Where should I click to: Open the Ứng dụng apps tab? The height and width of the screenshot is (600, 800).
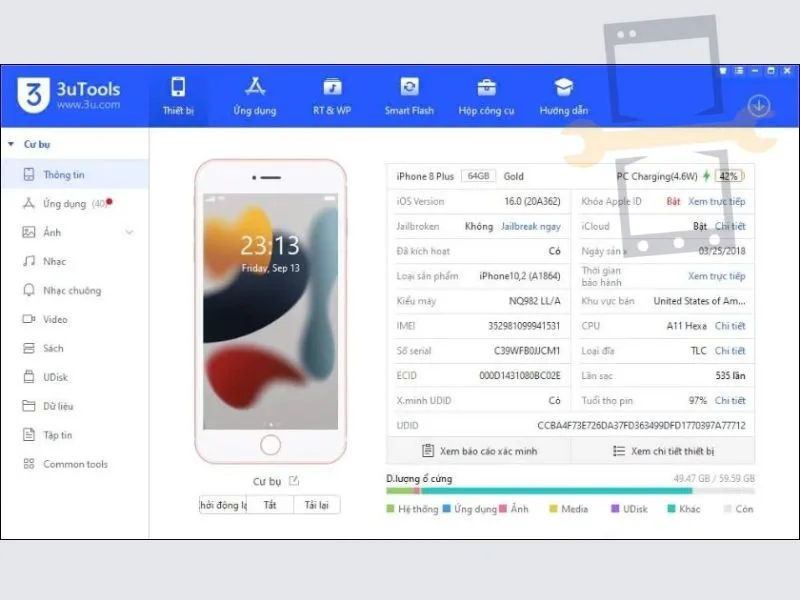pos(255,96)
